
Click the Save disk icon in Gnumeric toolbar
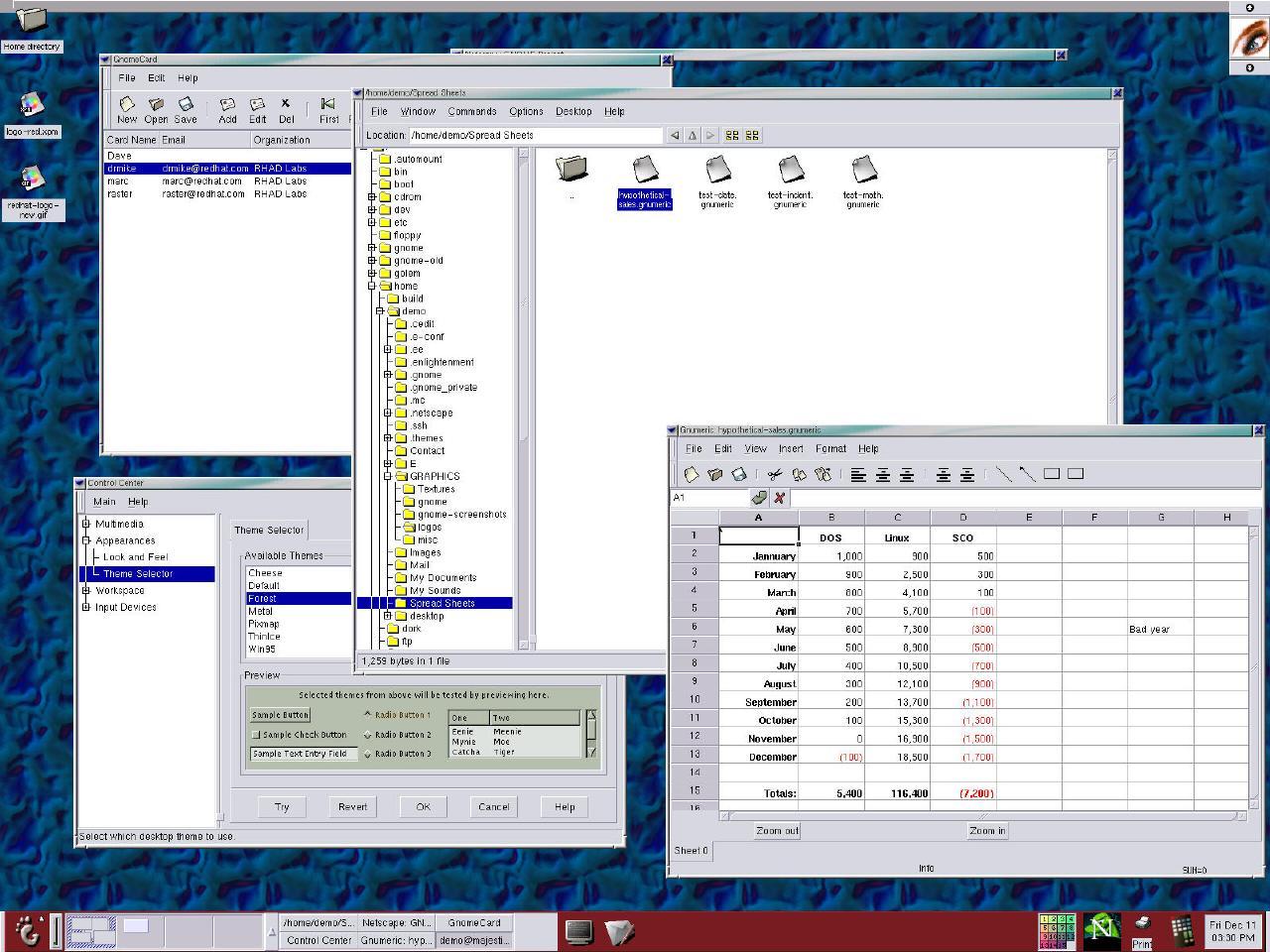tap(738, 475)
